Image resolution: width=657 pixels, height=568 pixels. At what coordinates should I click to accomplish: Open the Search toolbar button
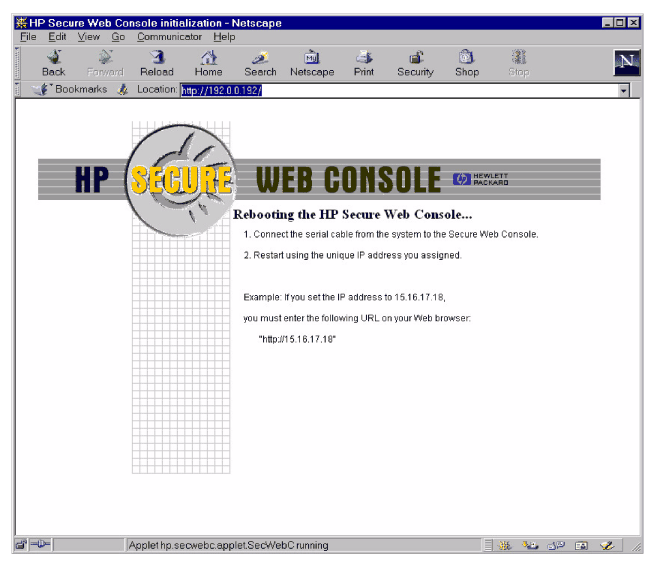[x=260, y=63]
